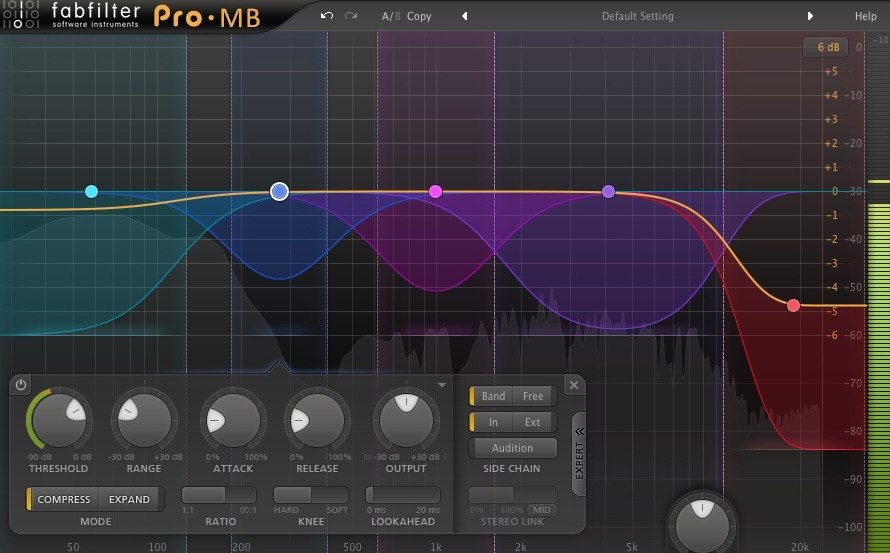Switch A/B comparison state
This screenshot has width=890, height=553.
click(391, 16)
